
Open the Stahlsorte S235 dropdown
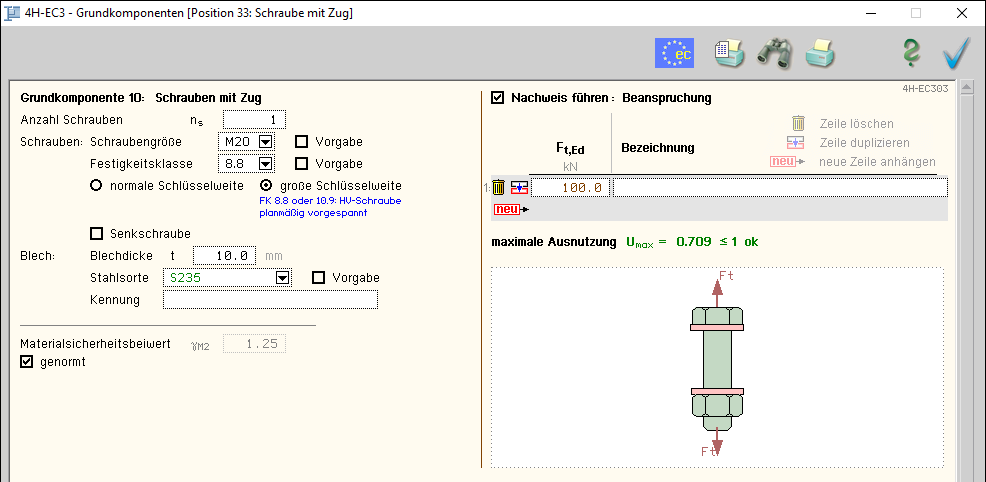282,278
